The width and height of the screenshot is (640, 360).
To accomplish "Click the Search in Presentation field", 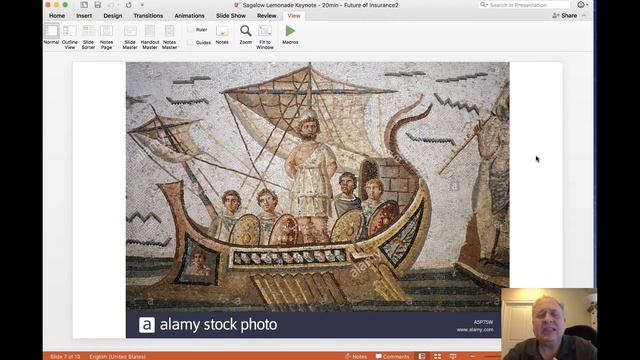I will pyautogui.click(x=524, y=5).
